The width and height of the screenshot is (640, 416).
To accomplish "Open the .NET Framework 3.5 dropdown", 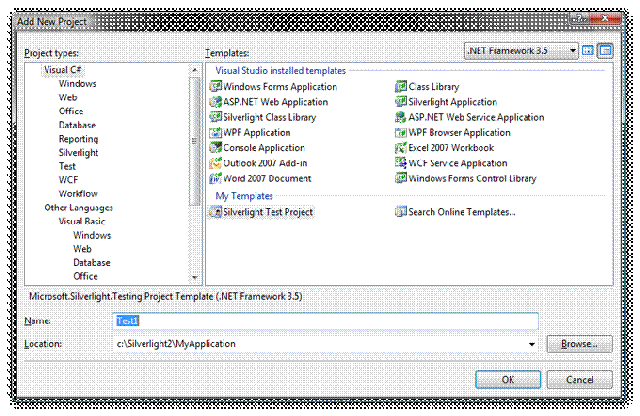I will pos(521,51).
